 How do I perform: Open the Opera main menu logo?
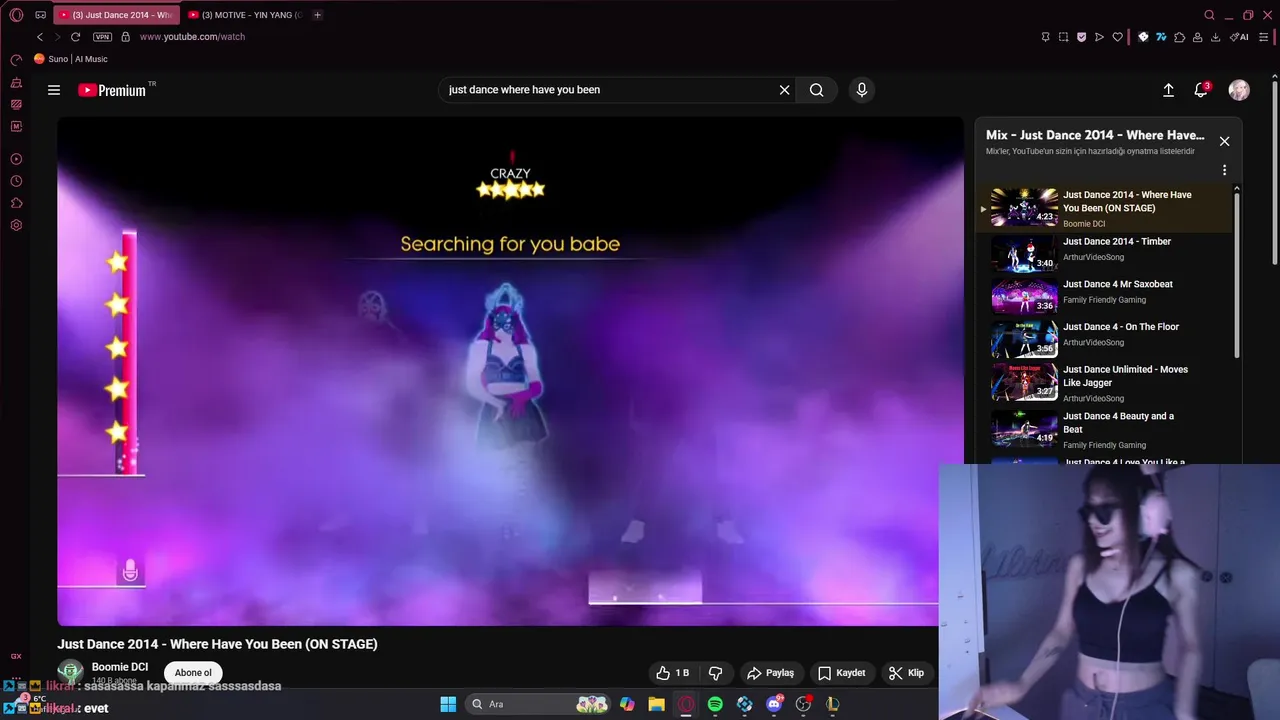[x=16, y=15]
